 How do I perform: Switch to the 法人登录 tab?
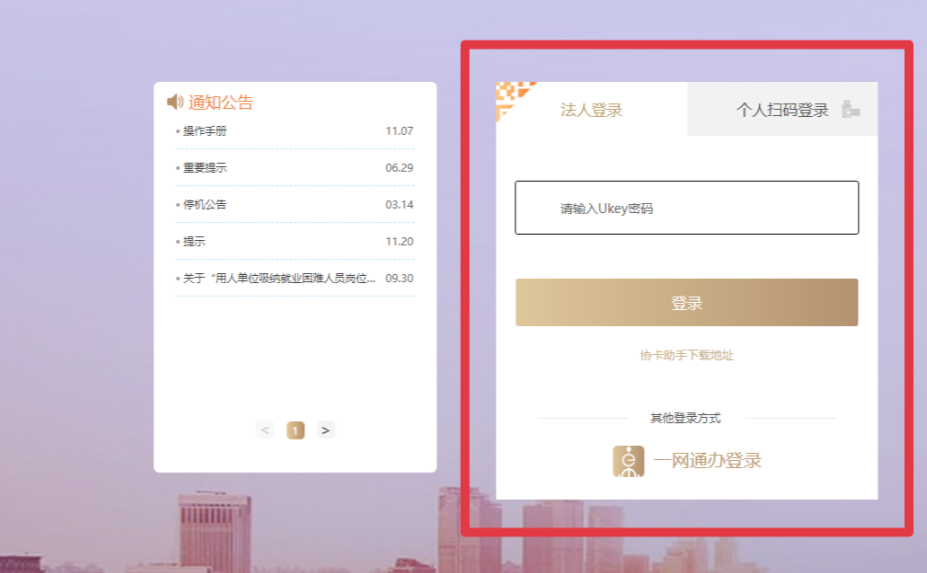(x=591, y=110)
